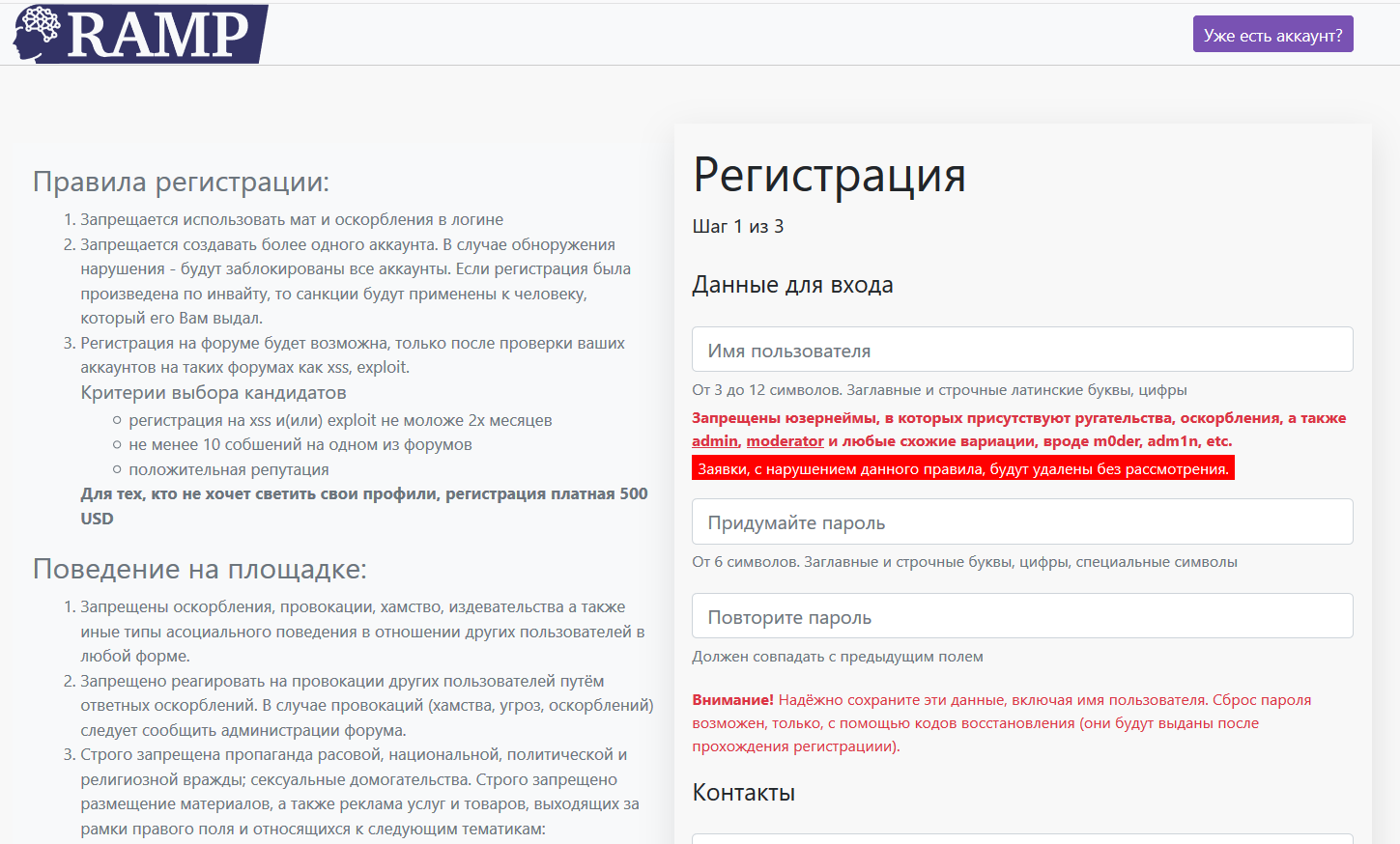Click the 'Поведение на площадке:' heading
The image size is (1400, 844).
pyautogui.click(x=200, y=569)
